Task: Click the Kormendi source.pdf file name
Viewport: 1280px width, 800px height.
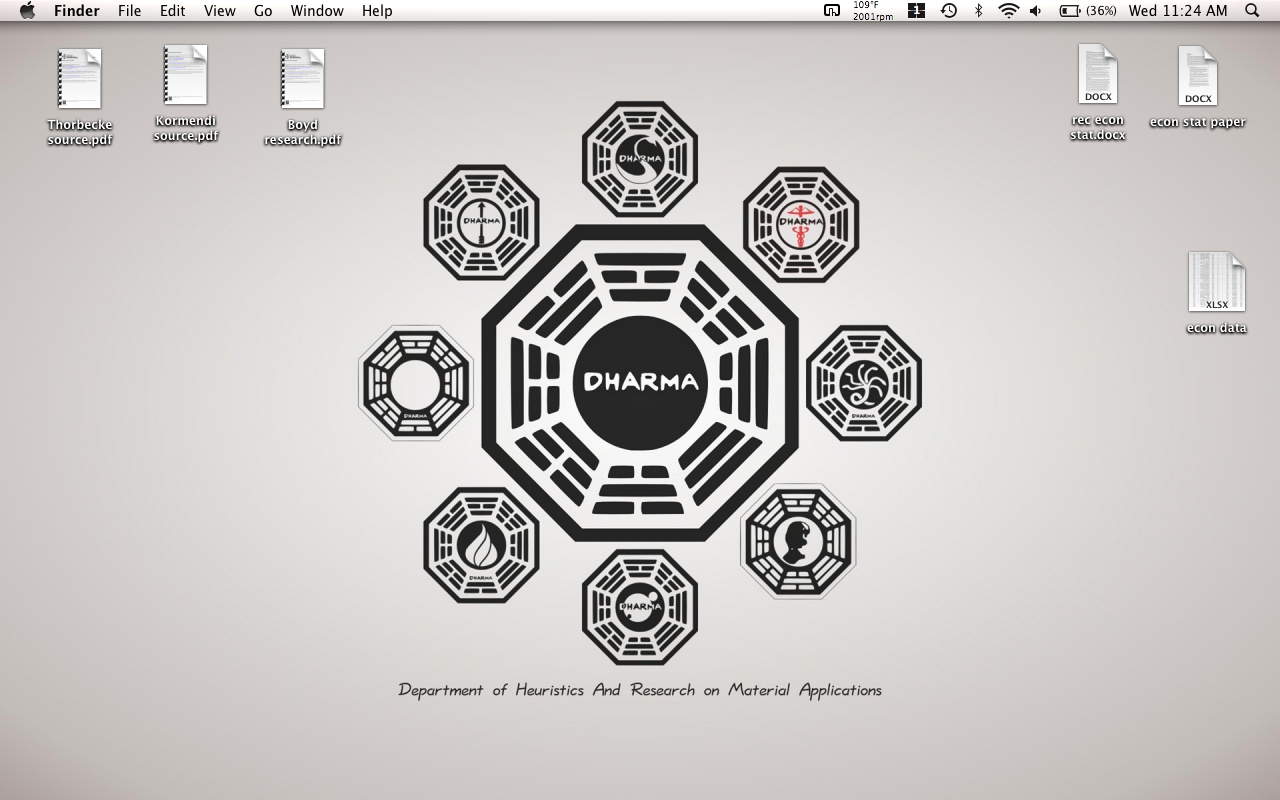Action: (186, 128)
